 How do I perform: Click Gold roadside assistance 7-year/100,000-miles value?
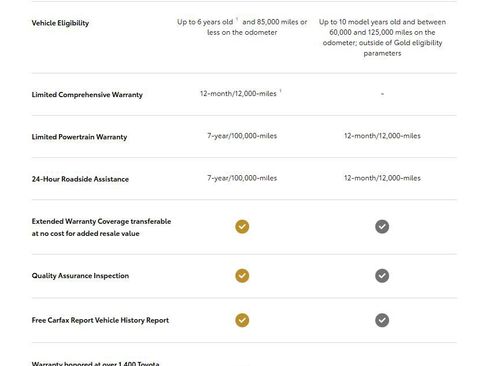(x=242, y=178)
